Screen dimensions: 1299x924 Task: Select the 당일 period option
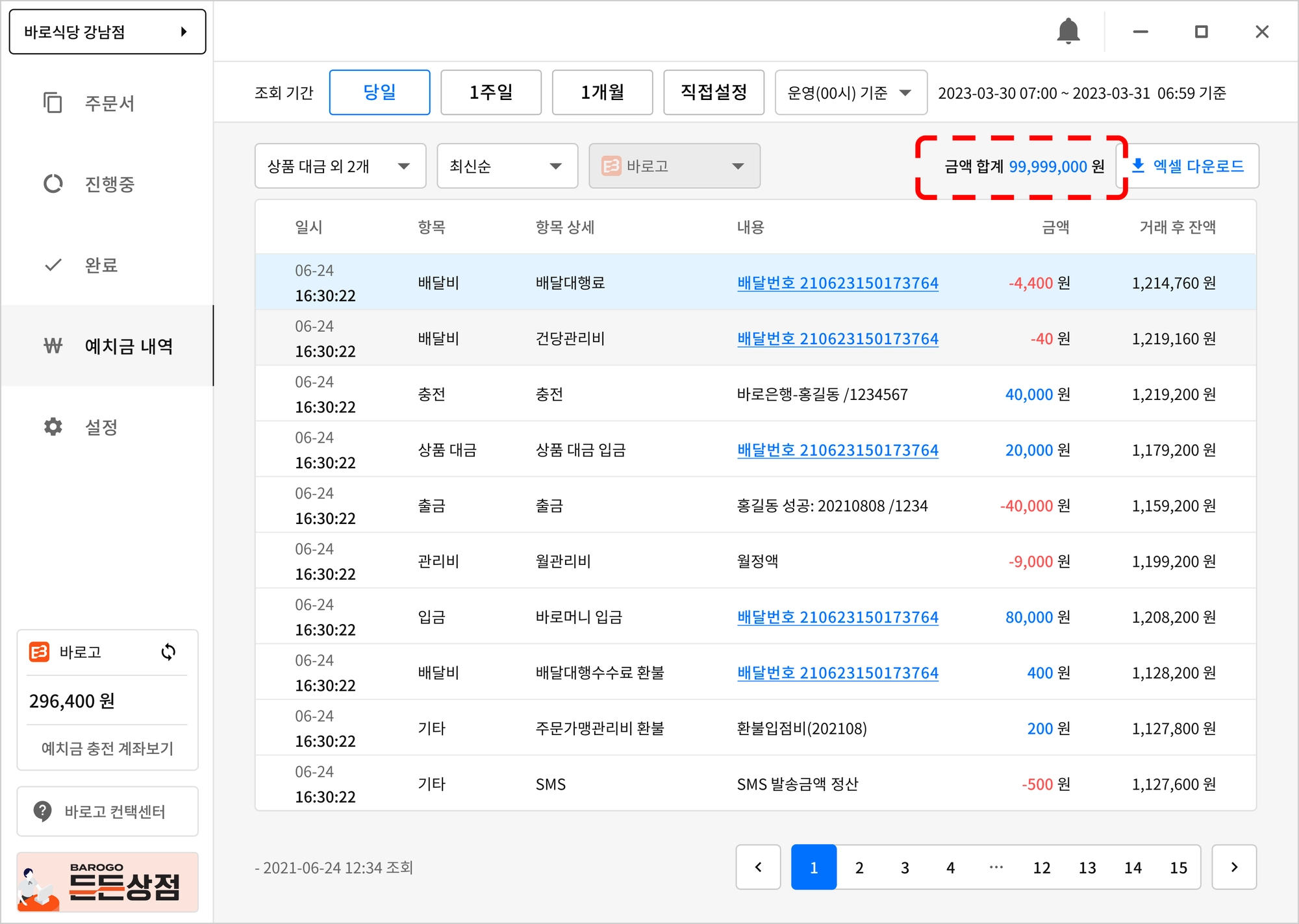[x=379, y=92]
